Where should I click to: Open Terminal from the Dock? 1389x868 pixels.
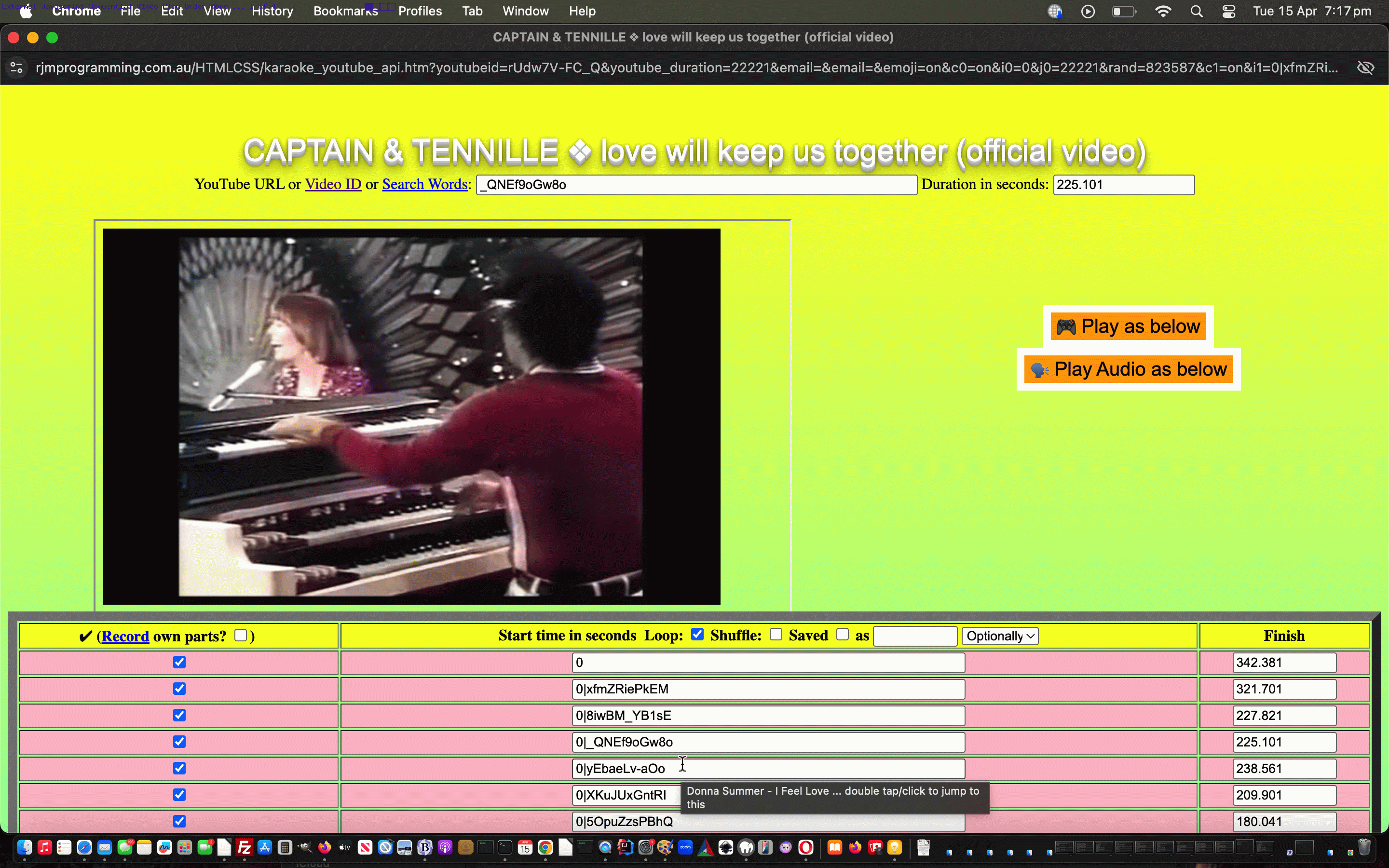(505, 847)
